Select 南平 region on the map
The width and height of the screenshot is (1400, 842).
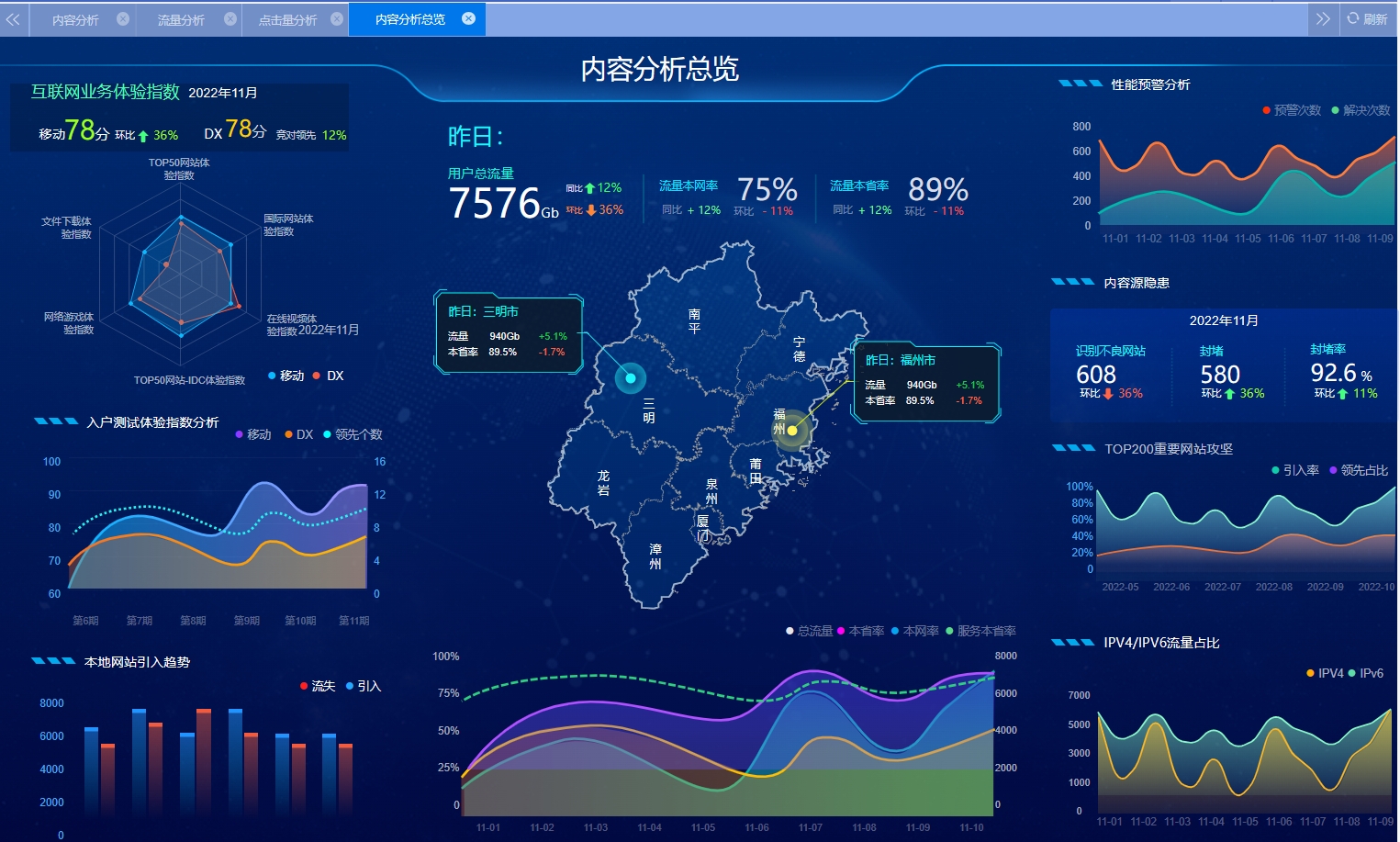coord(694,320)
